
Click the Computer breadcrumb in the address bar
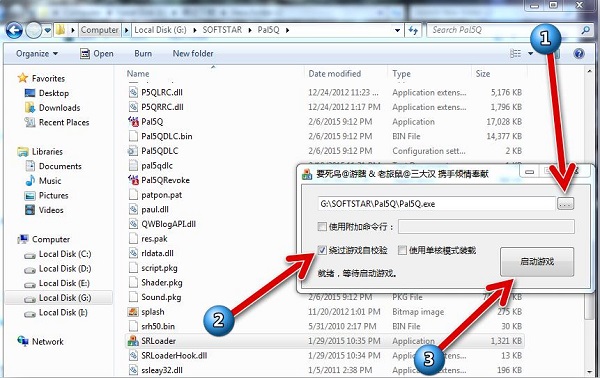(99, 30)
